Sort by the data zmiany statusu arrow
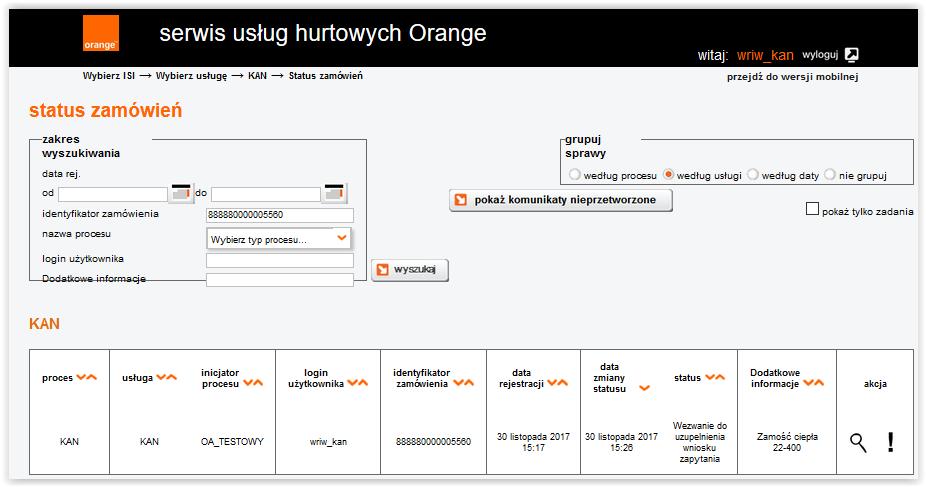 click(644, 388)
